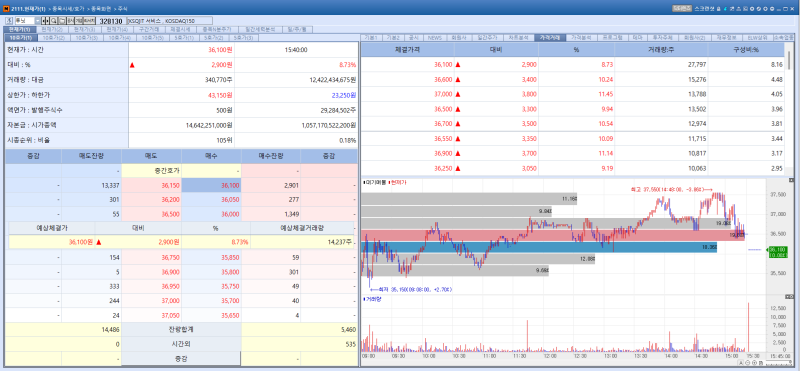Click the 거래량:주 column header

click(x=661, y=50)
